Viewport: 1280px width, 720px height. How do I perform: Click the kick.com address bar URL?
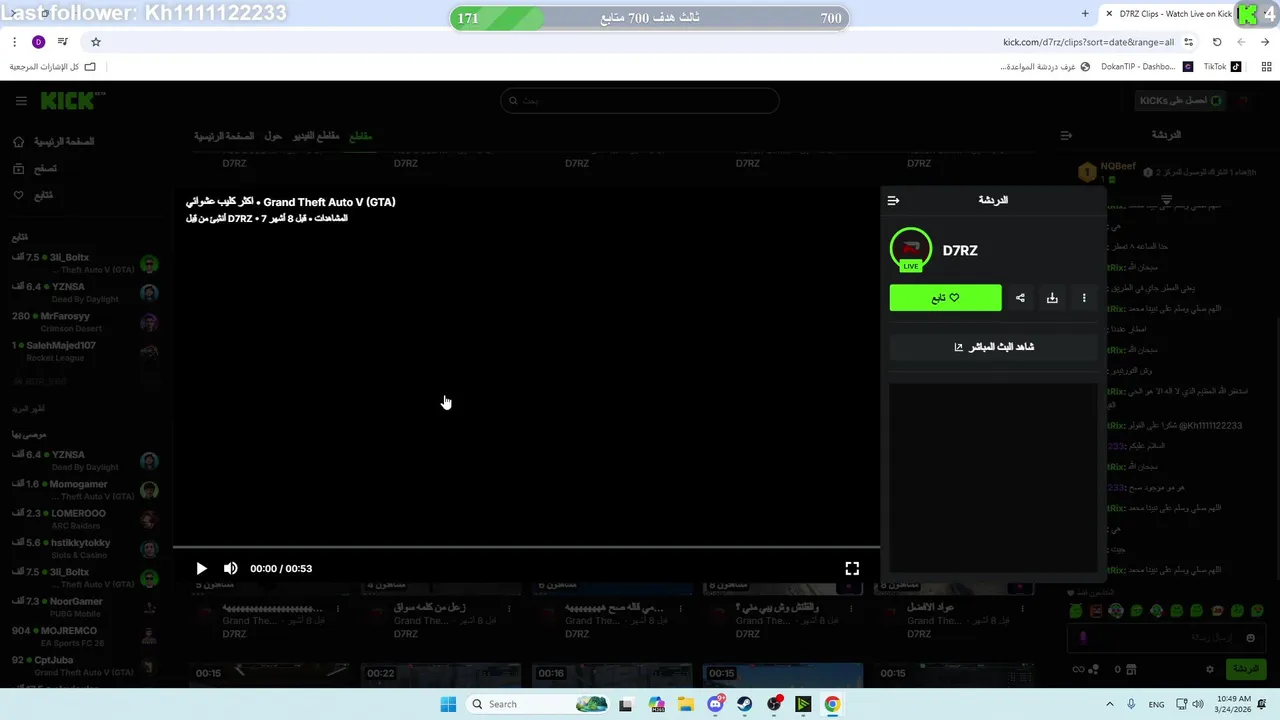[1088, 42]
